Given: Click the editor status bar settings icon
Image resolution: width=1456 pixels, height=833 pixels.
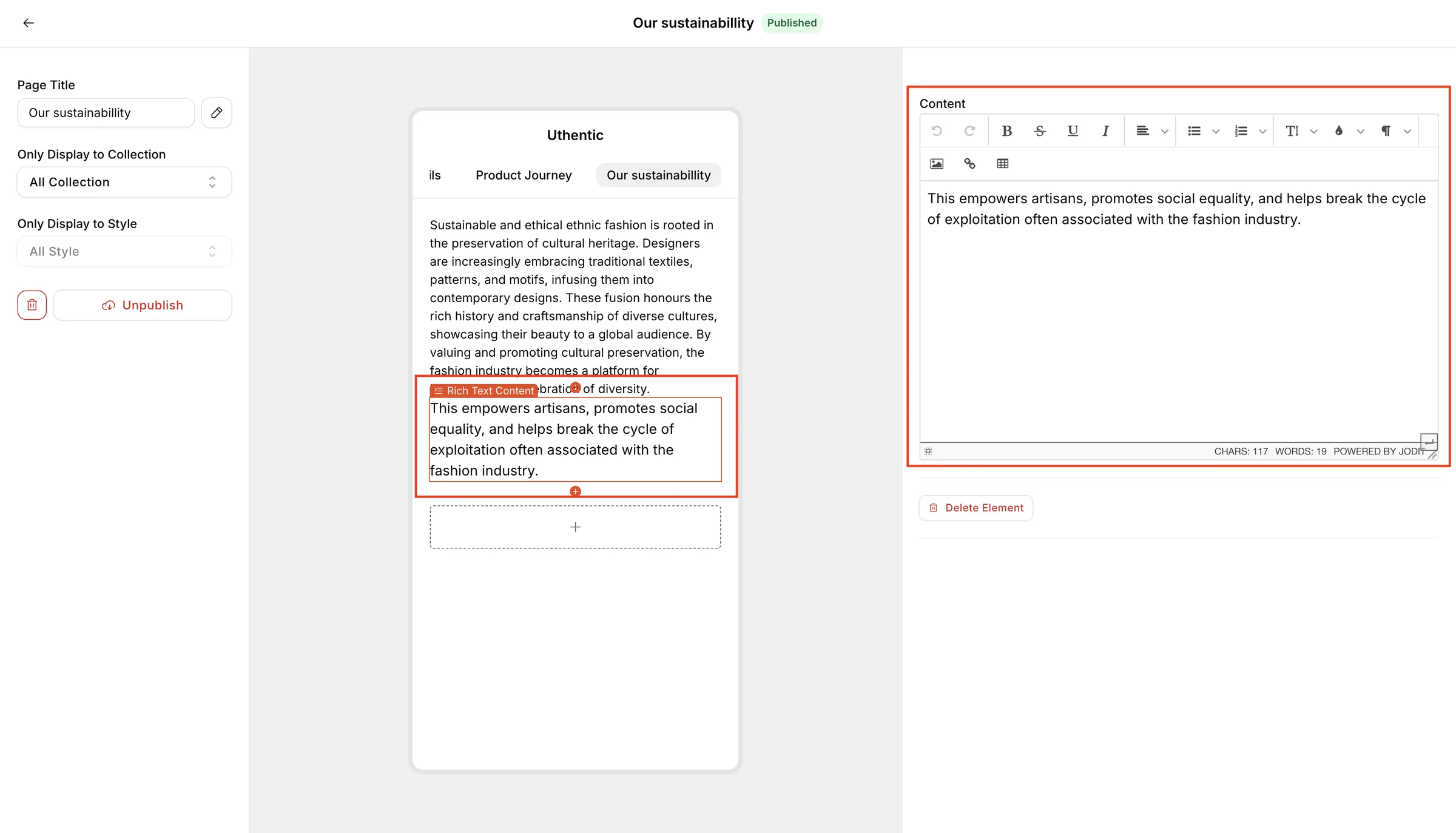Looking at the screenshot, I should (928, 451).
